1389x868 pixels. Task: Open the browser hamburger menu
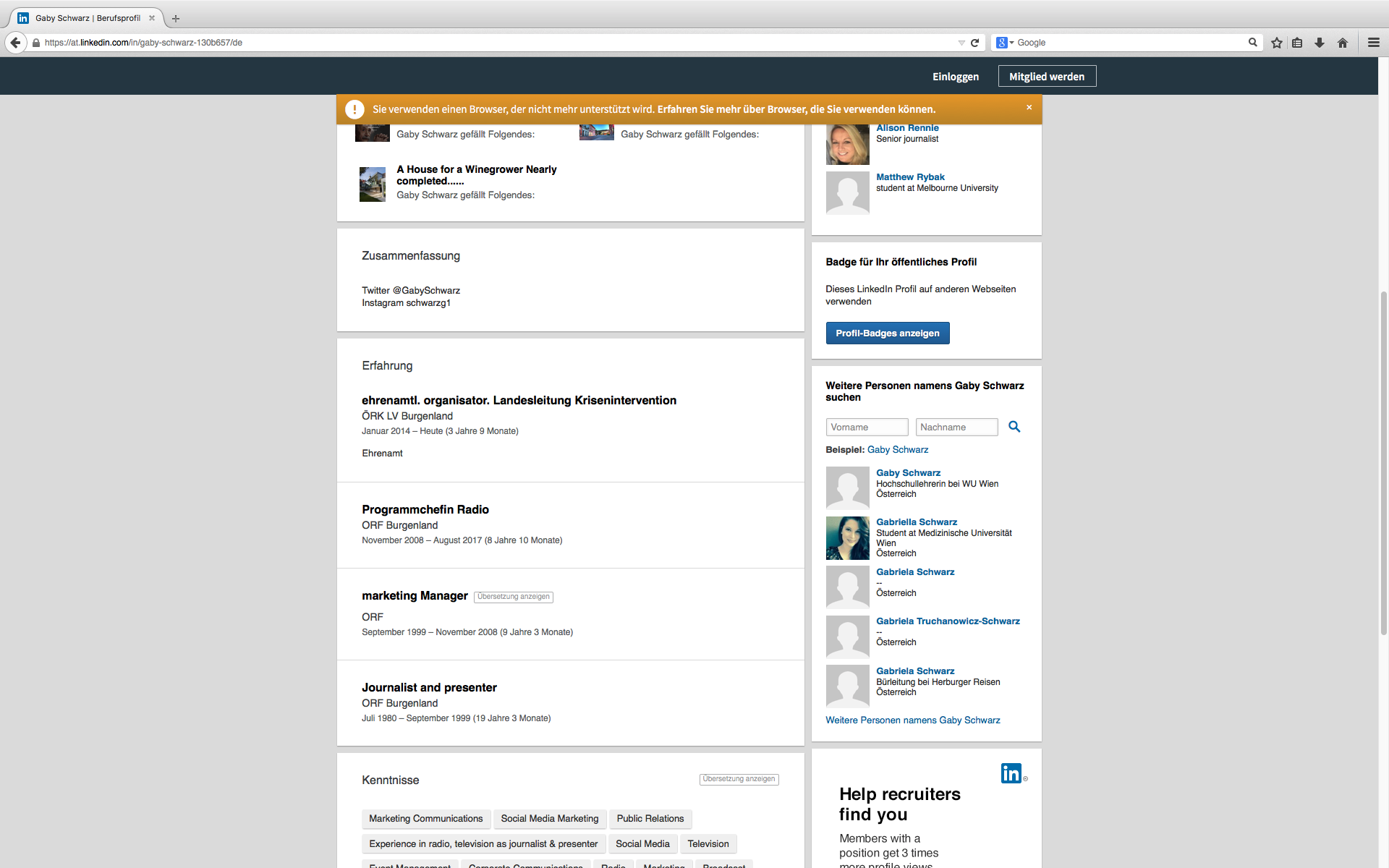1374,43
